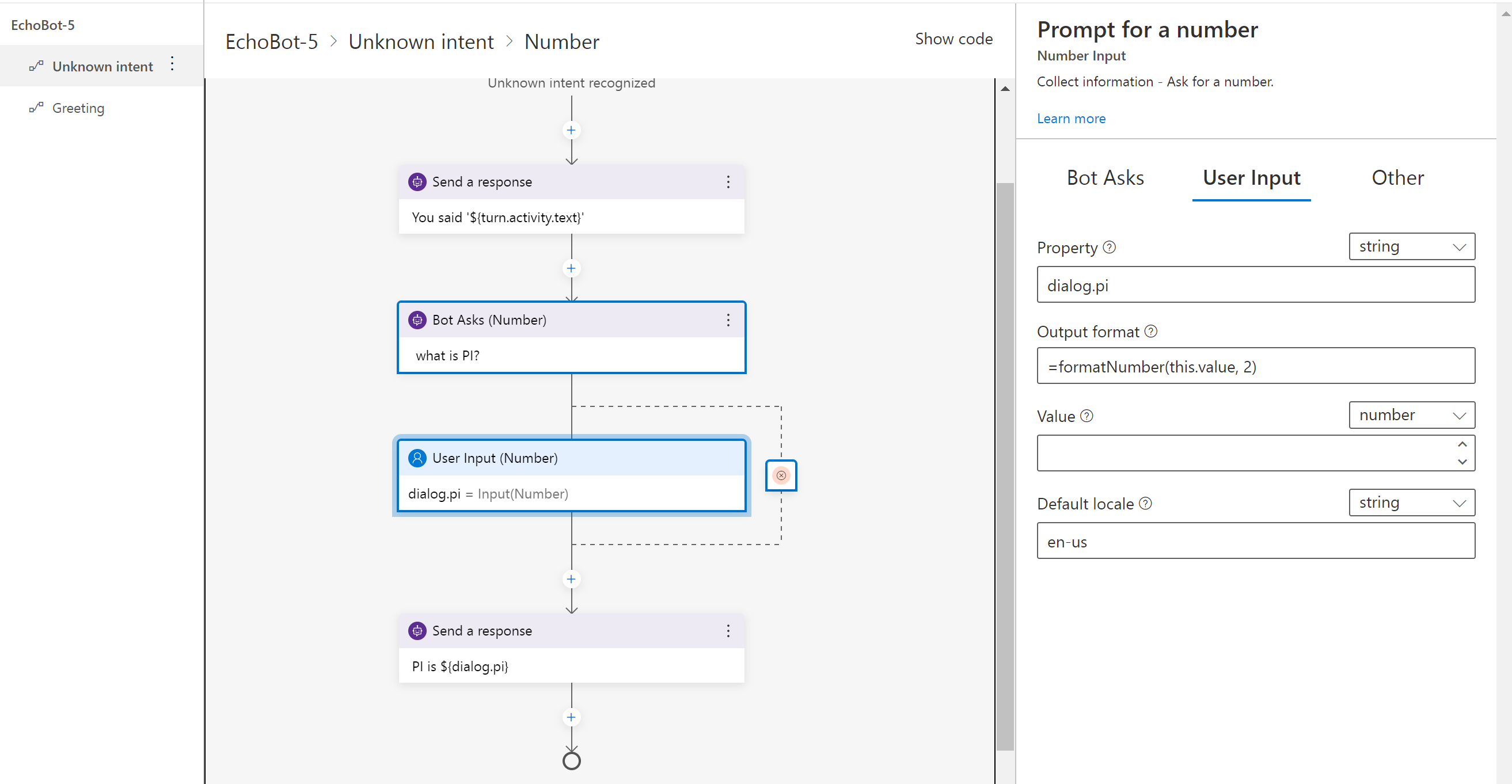The width and height of the screenshot is (1512, 784).
Task: Select the Greeting trigger in sidebar
Action: (x=78, y=108)
